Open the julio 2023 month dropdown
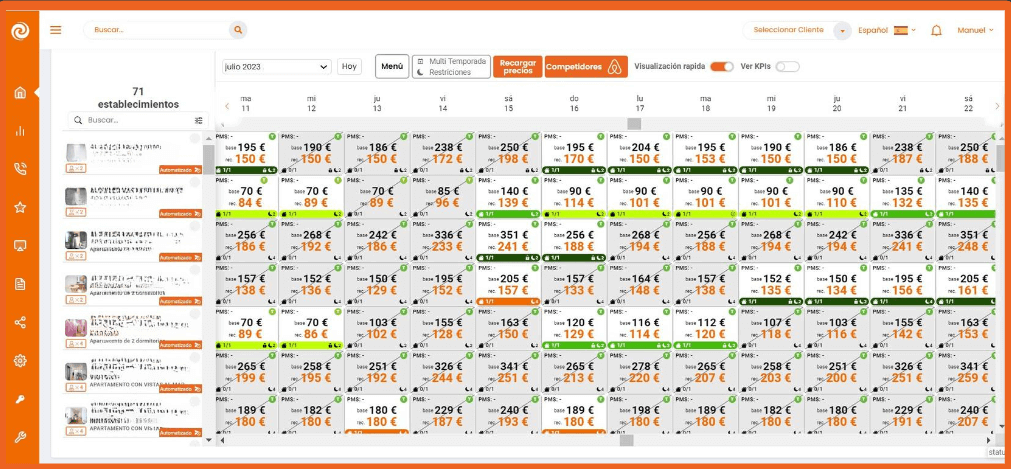The width and height of the screenshot is (1011, 469). pos(277,67)
